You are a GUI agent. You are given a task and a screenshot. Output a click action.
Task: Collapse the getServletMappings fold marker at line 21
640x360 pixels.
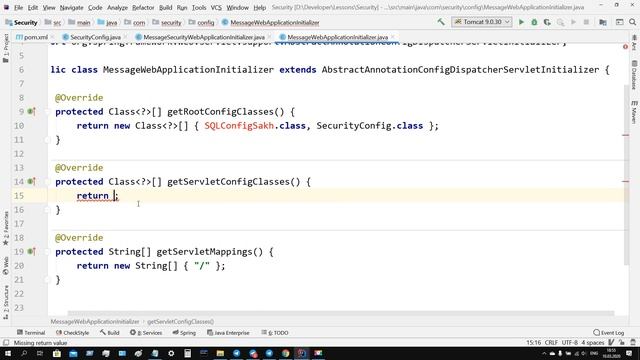point(47,280)
